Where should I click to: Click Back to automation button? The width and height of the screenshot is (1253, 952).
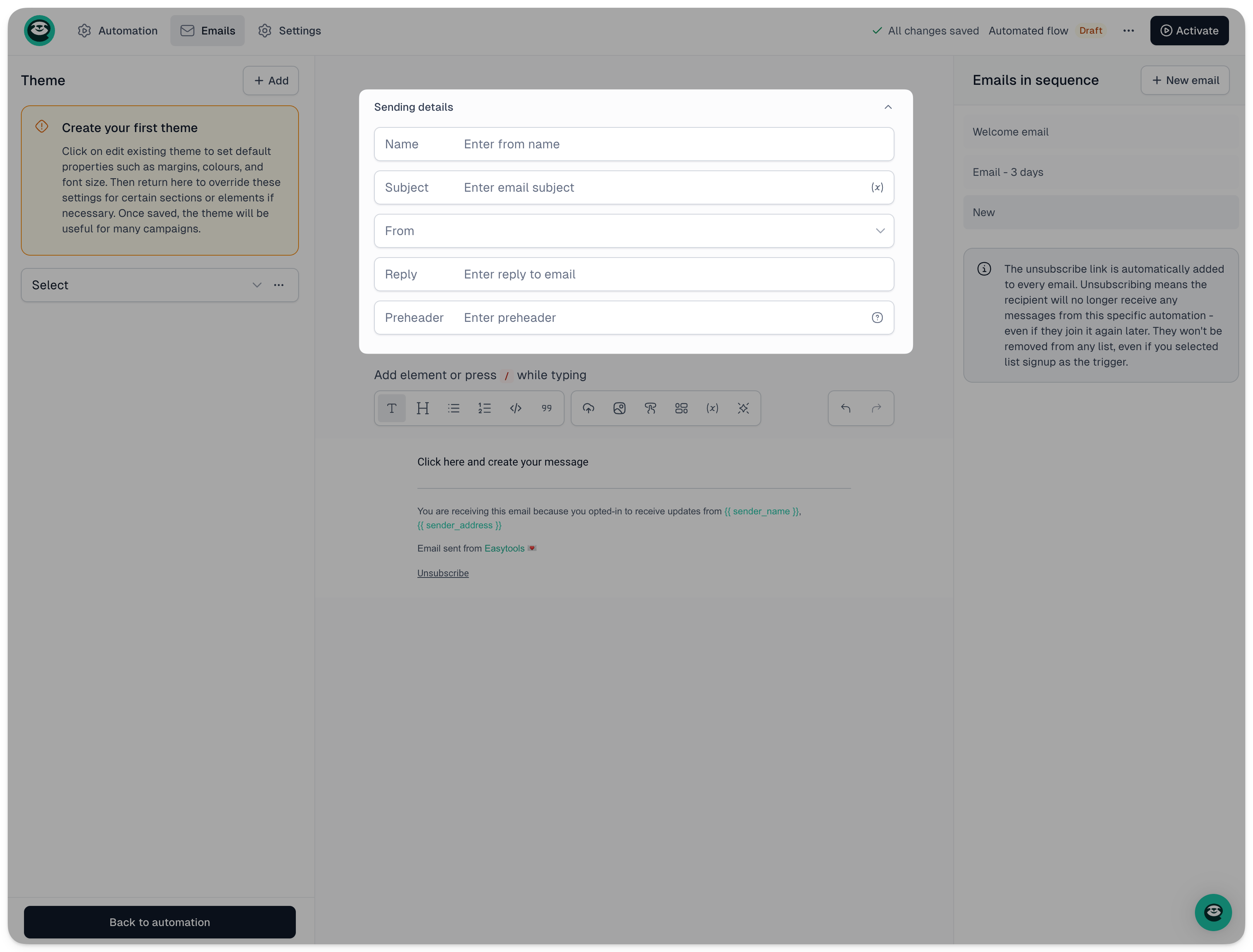pyautogui.click(x=160, y=922)
